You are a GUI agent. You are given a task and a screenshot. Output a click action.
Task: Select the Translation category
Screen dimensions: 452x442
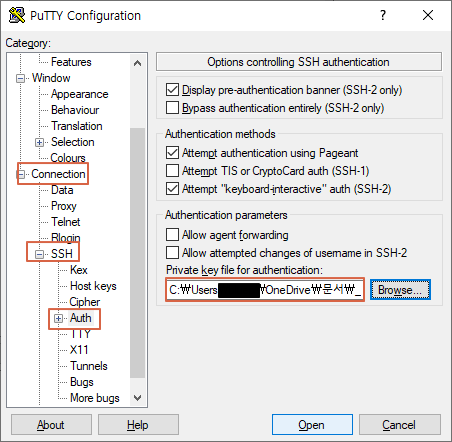[77, 126]
